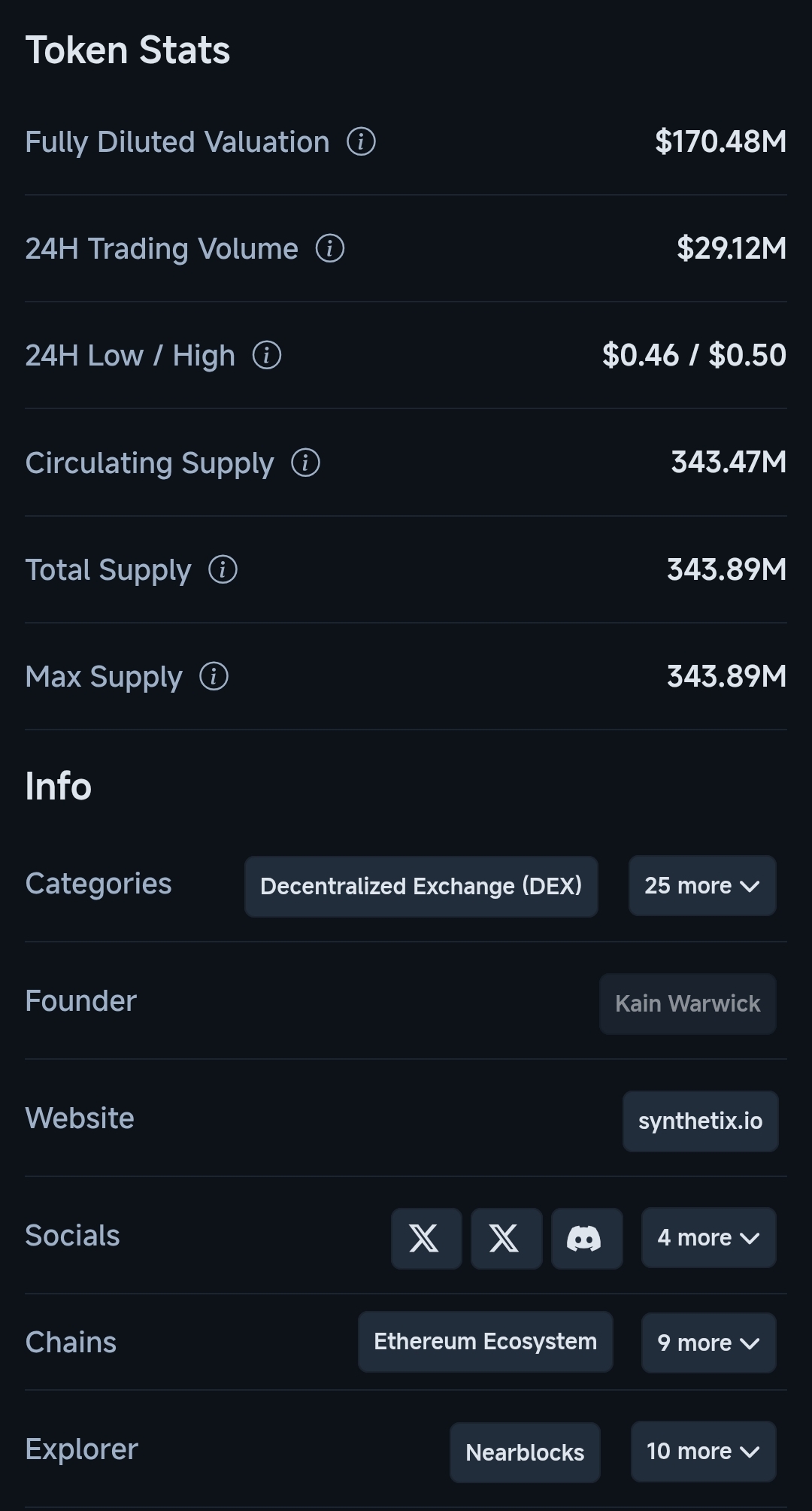Click the 343.47M circulating supply value
Viewport: 812px width, 1511px height.
click(728, 463)
